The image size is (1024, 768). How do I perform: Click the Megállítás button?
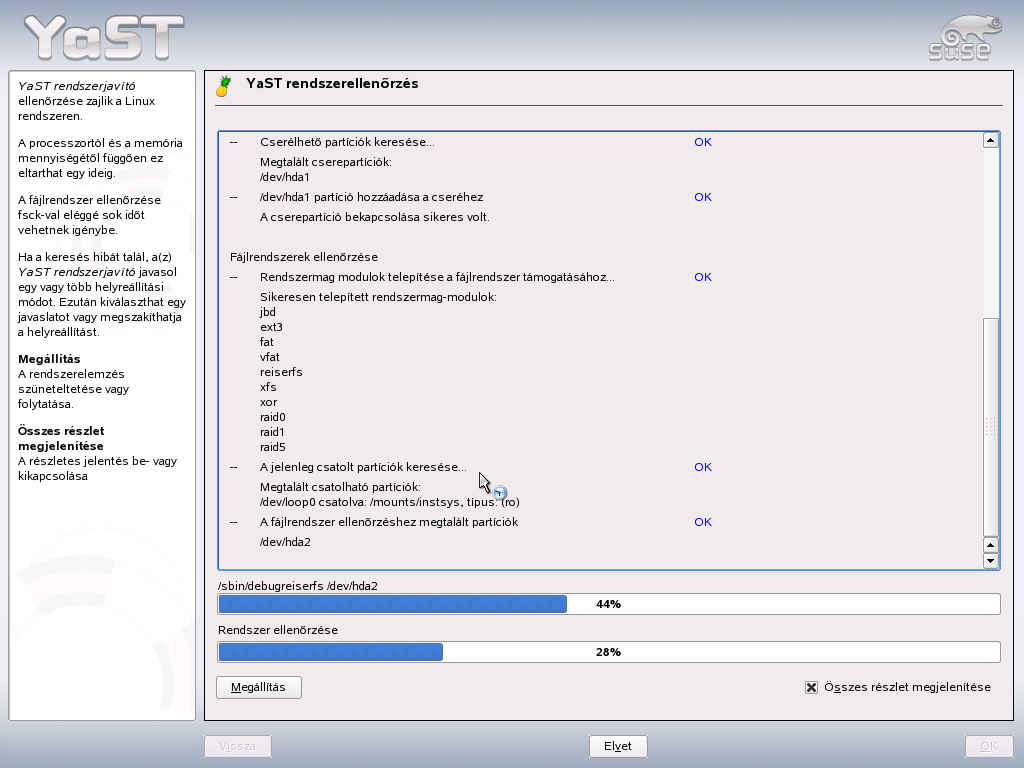click(x=259, y=687)
